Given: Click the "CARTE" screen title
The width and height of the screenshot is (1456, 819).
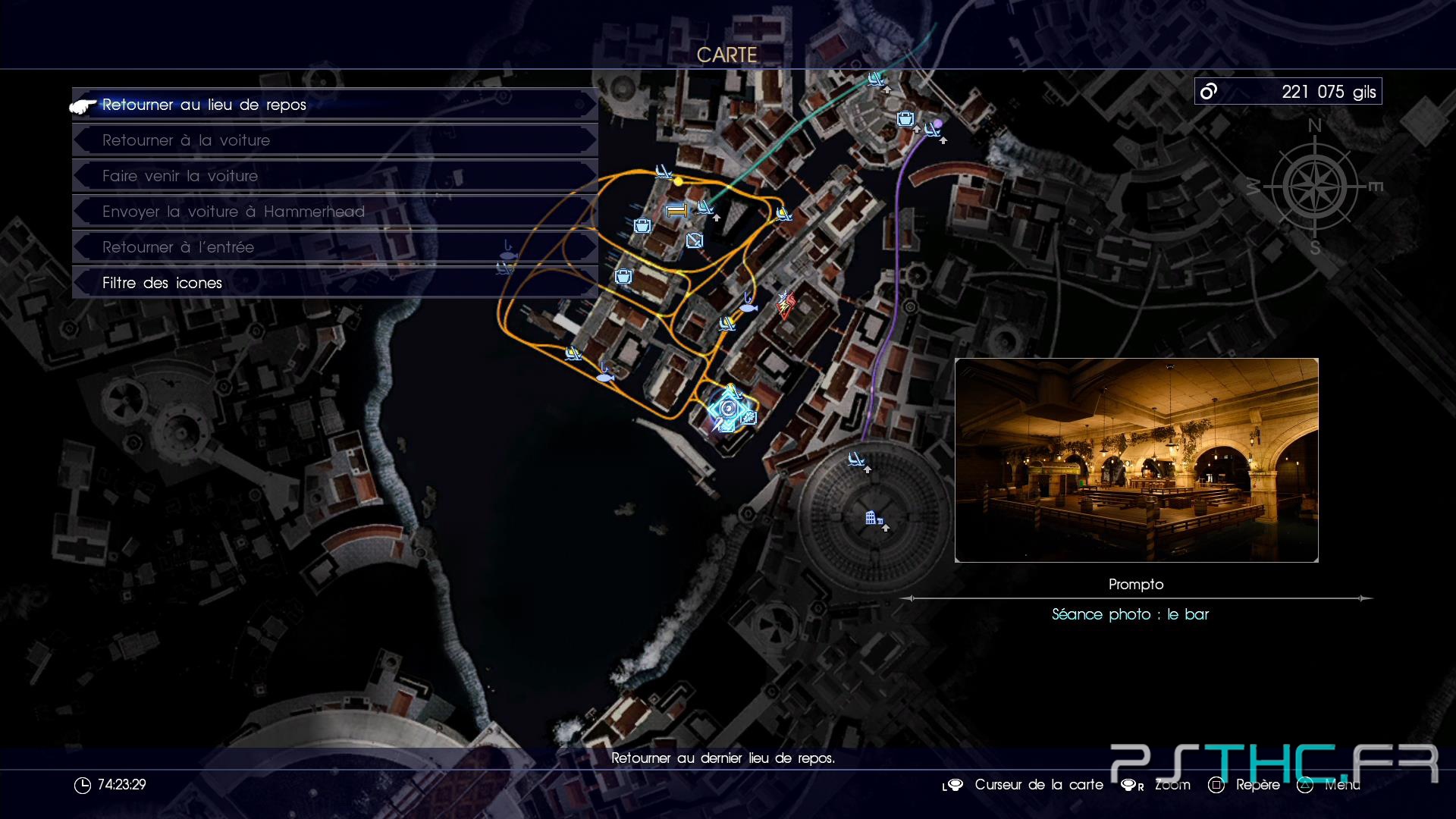Looking at the screenshot, I should pos(727,55).
